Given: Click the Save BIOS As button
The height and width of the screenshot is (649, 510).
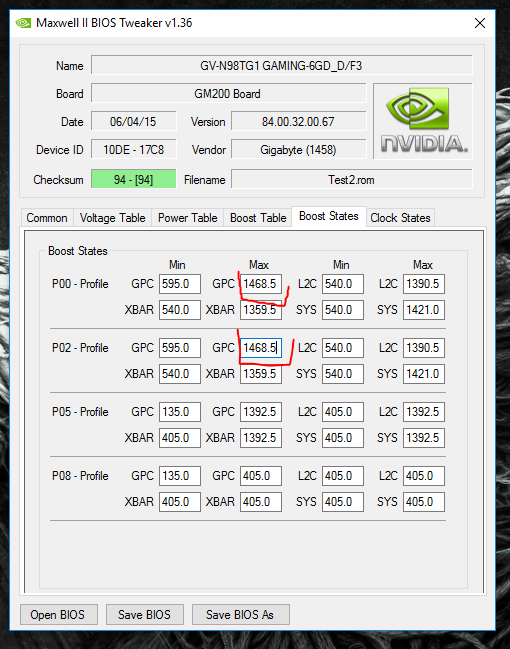Looking at the screenshot, I should [241, 615].
